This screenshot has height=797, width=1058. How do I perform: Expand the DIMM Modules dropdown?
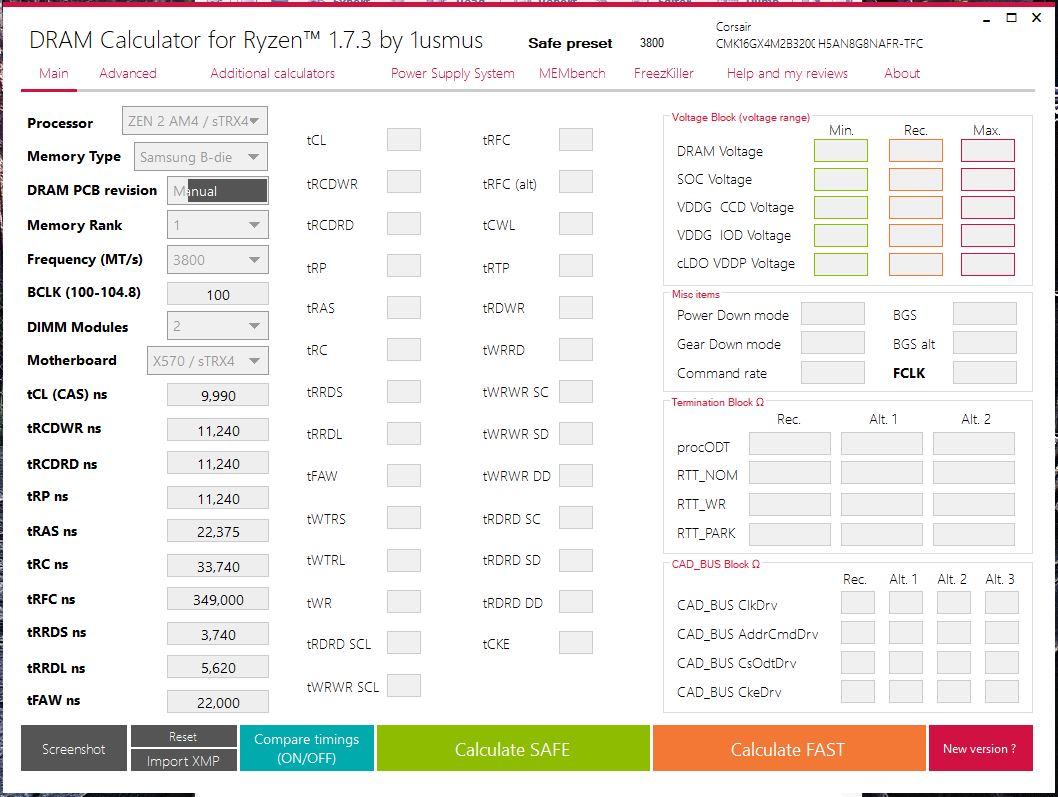pos(217,326)
